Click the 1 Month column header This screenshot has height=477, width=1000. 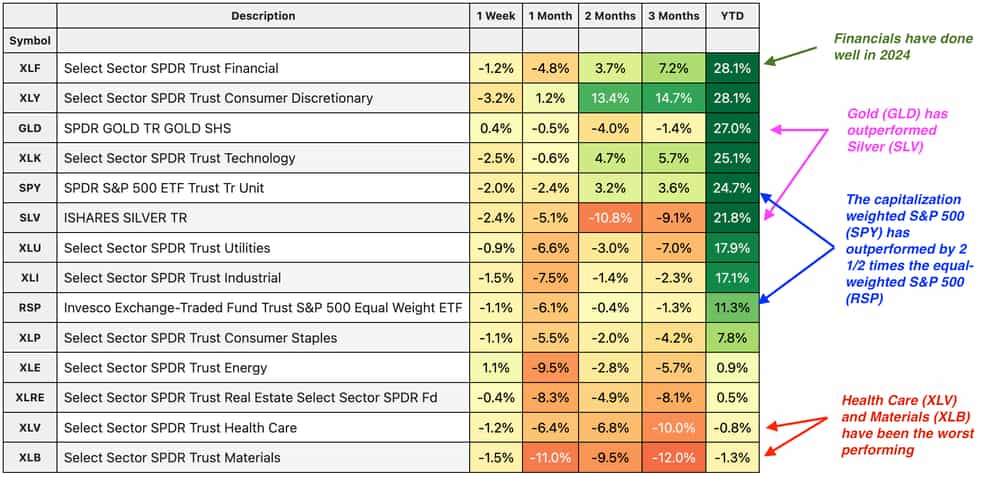(x=550, y=16)
